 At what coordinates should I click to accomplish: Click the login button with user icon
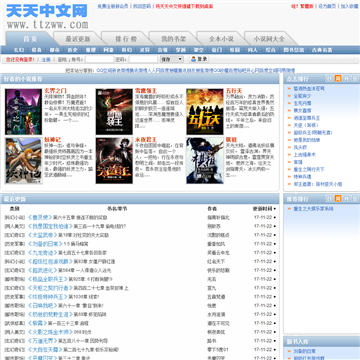point(199,59)
